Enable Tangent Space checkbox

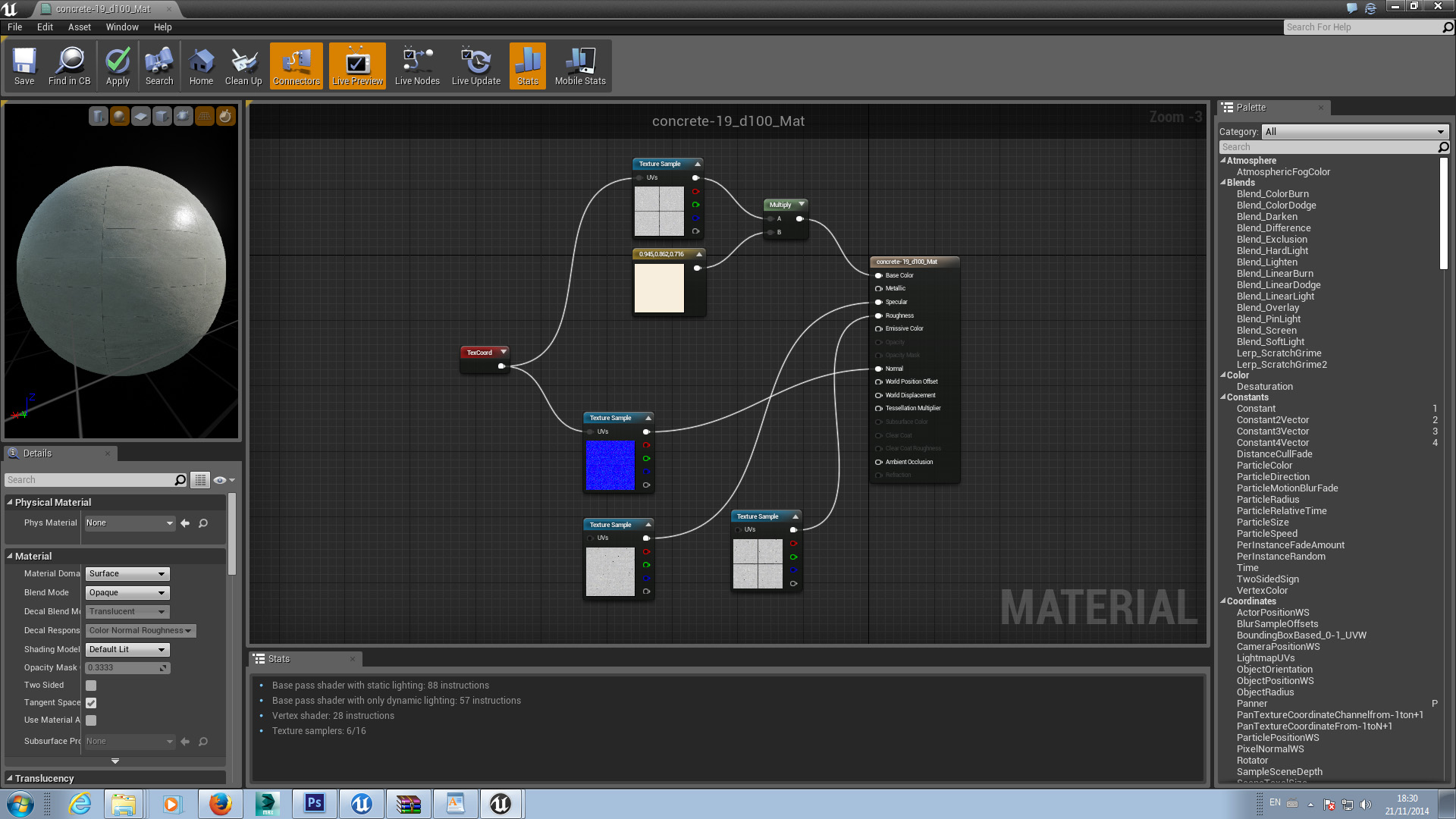coord(90,702)
